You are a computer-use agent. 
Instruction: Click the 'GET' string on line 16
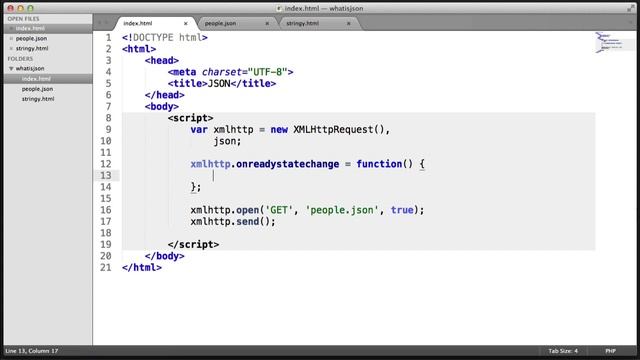click(279, 210)
